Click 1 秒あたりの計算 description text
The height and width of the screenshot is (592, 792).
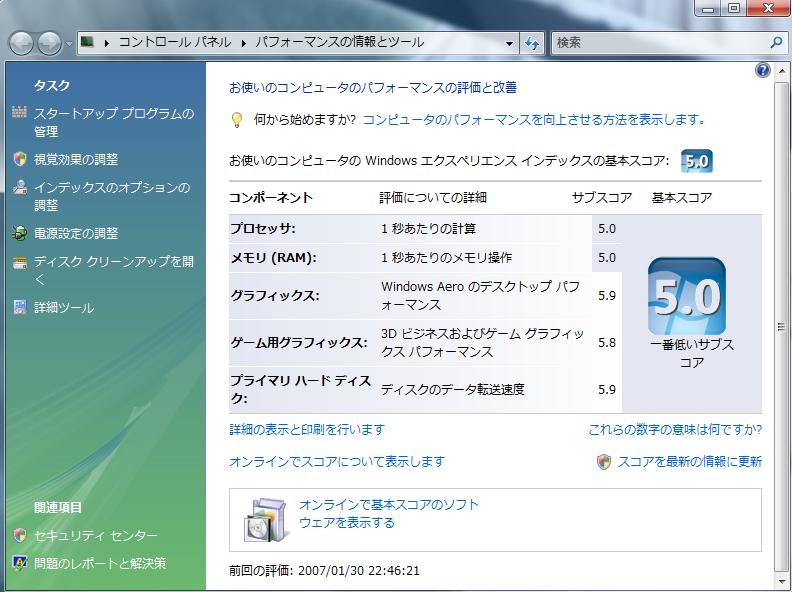428,229
